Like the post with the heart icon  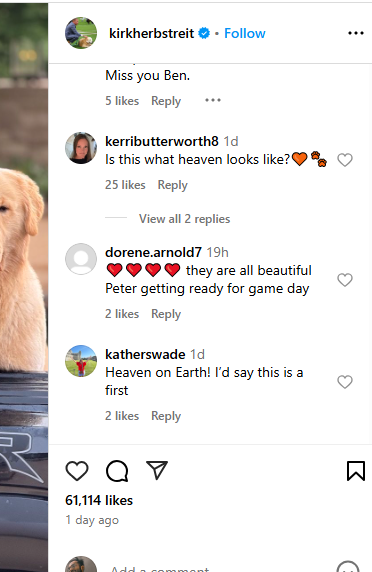point(77,471)
